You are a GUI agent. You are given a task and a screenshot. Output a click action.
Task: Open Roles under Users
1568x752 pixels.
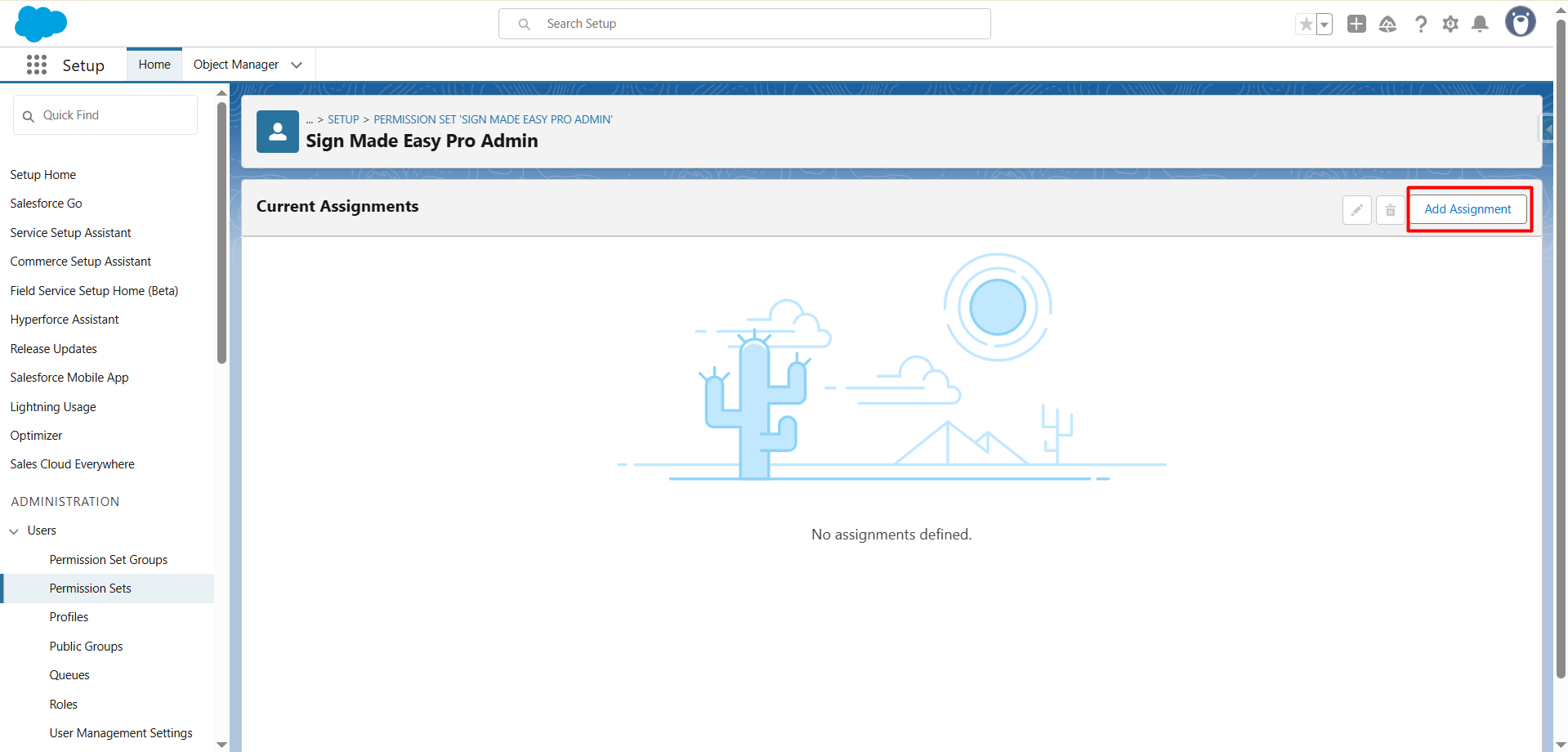[64, 705]
